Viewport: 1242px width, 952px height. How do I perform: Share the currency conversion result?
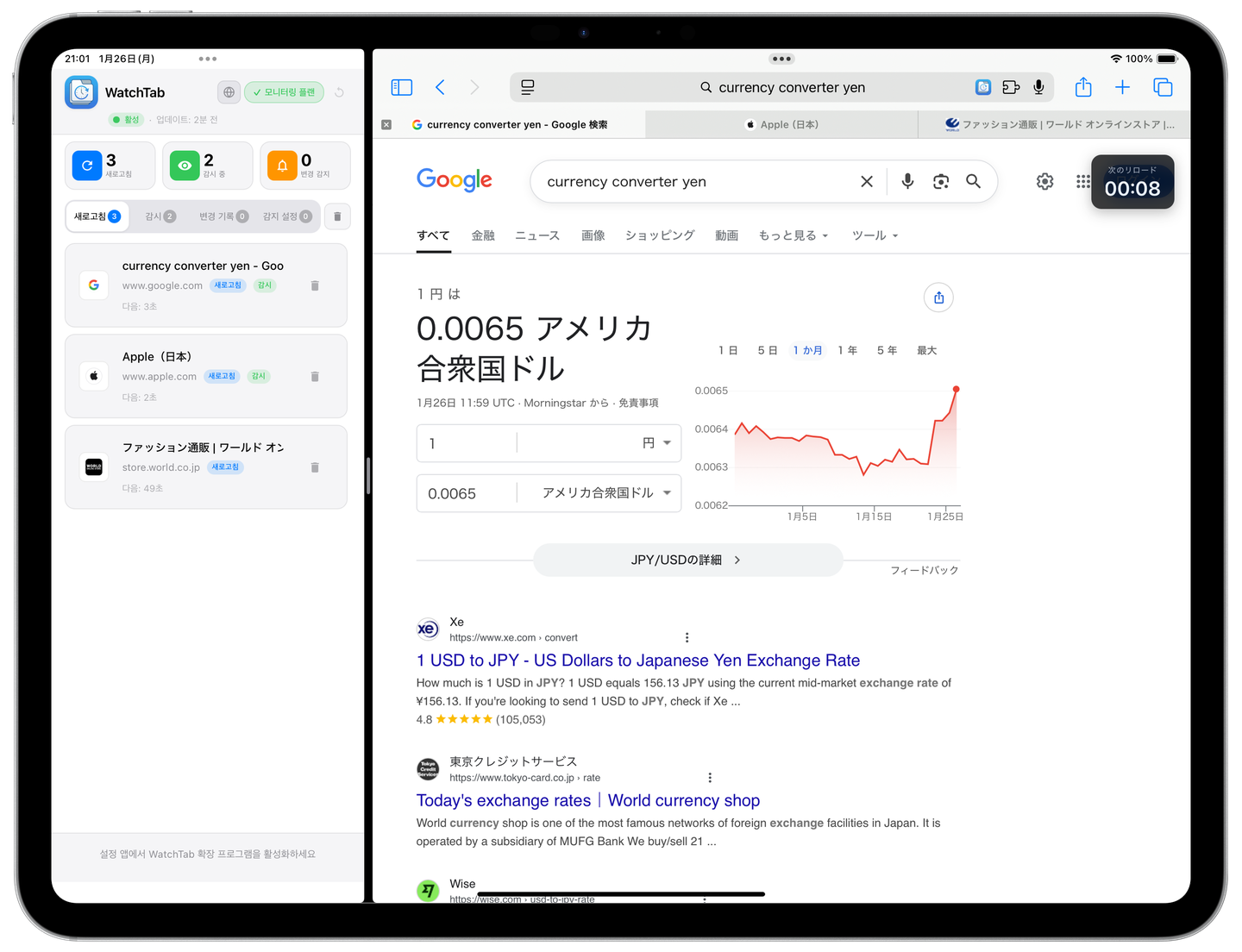pyautogui.click(x=938, y=297)
